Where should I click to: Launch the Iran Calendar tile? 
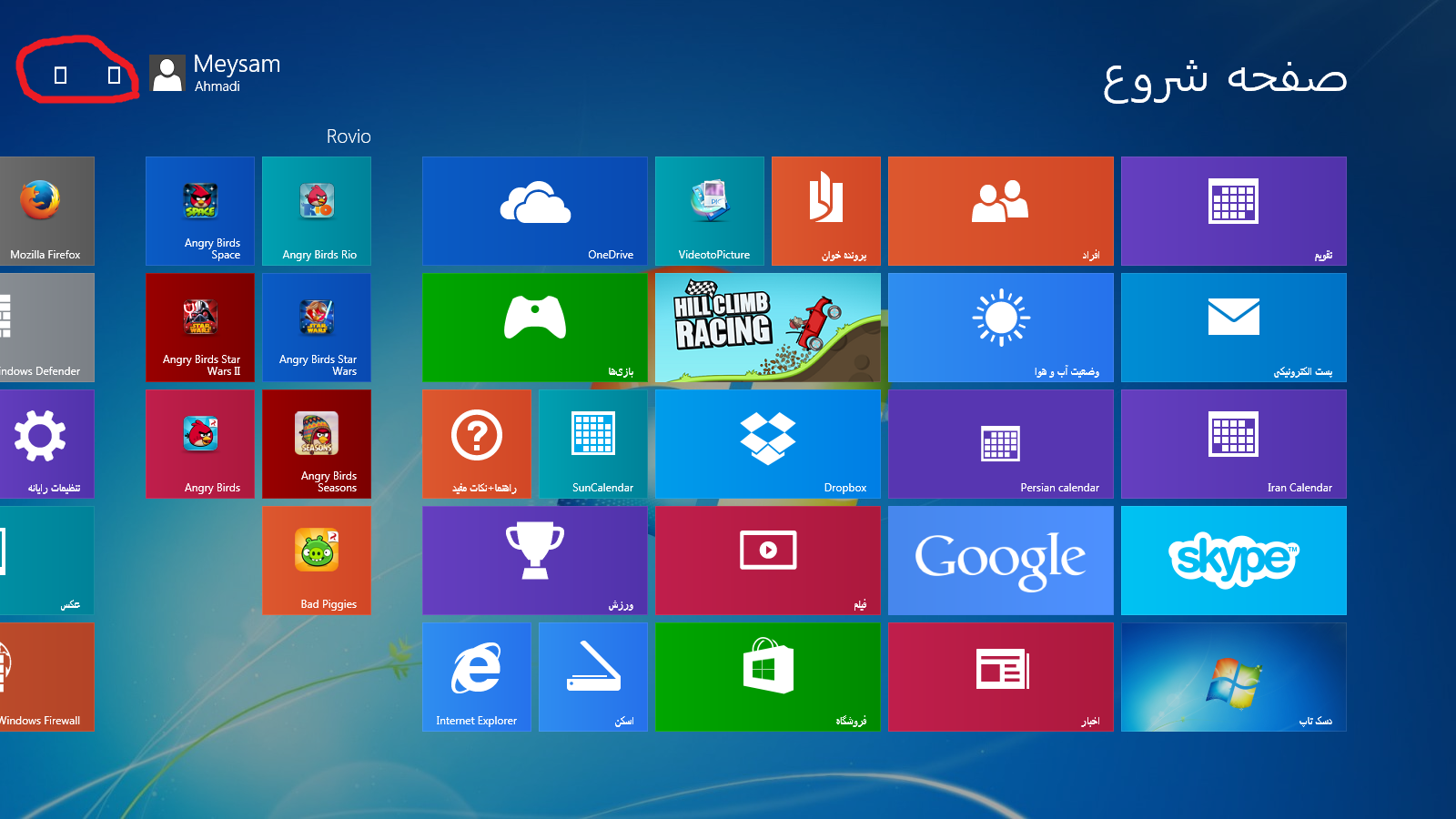(1234, 444)
